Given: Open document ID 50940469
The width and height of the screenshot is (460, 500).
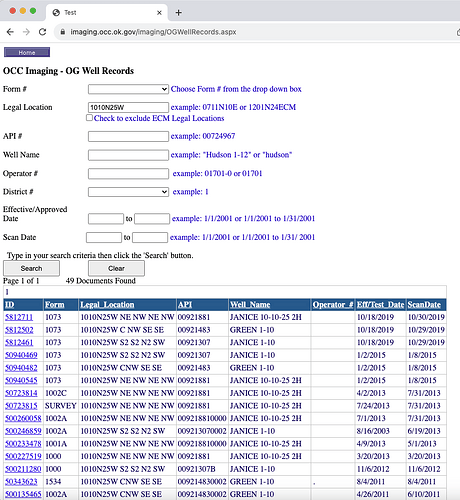Looking at the screenshot, I should tap(21, 355).
